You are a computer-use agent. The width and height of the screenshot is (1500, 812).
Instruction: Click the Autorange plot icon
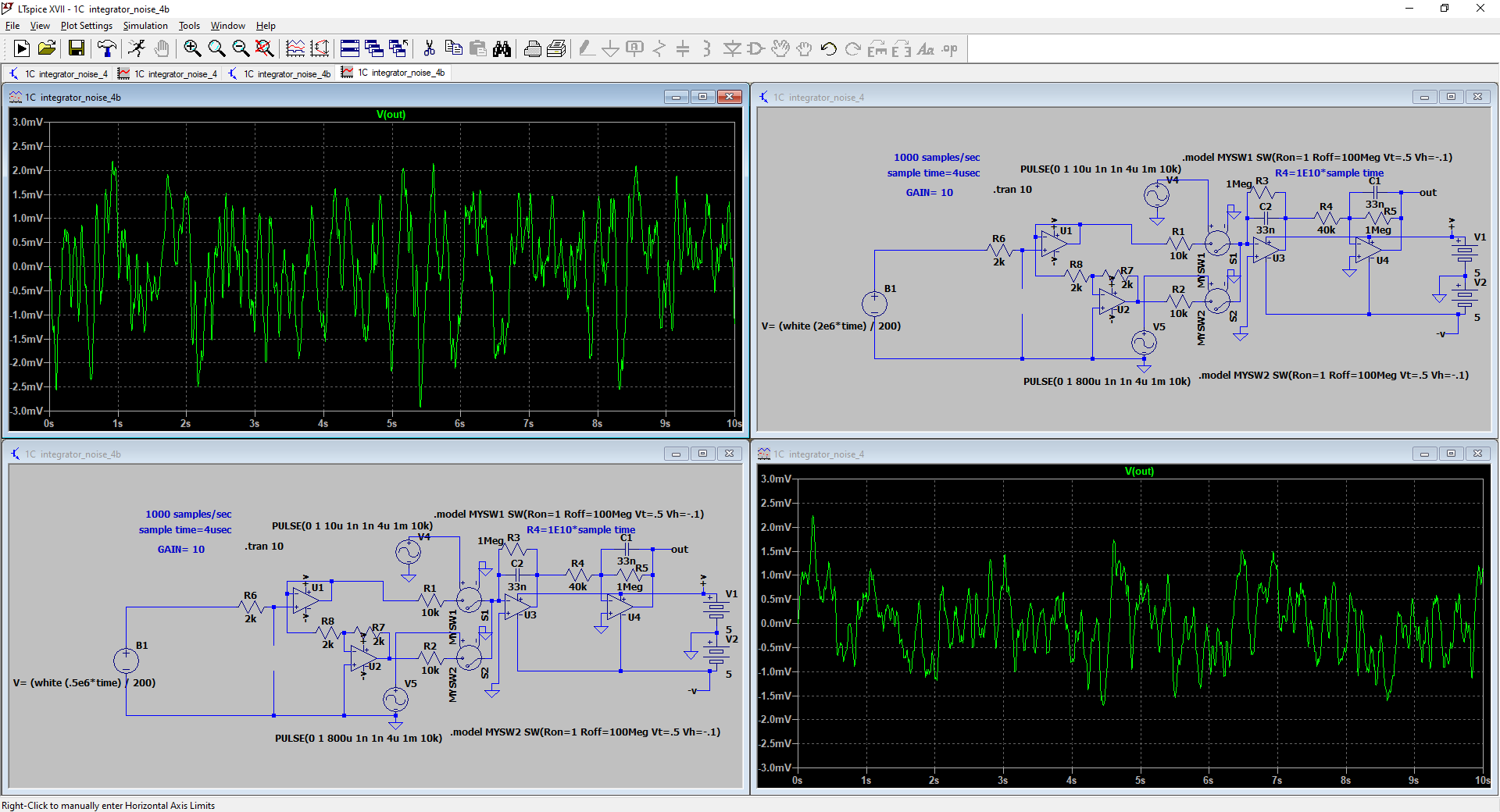[x=320, y=49]
